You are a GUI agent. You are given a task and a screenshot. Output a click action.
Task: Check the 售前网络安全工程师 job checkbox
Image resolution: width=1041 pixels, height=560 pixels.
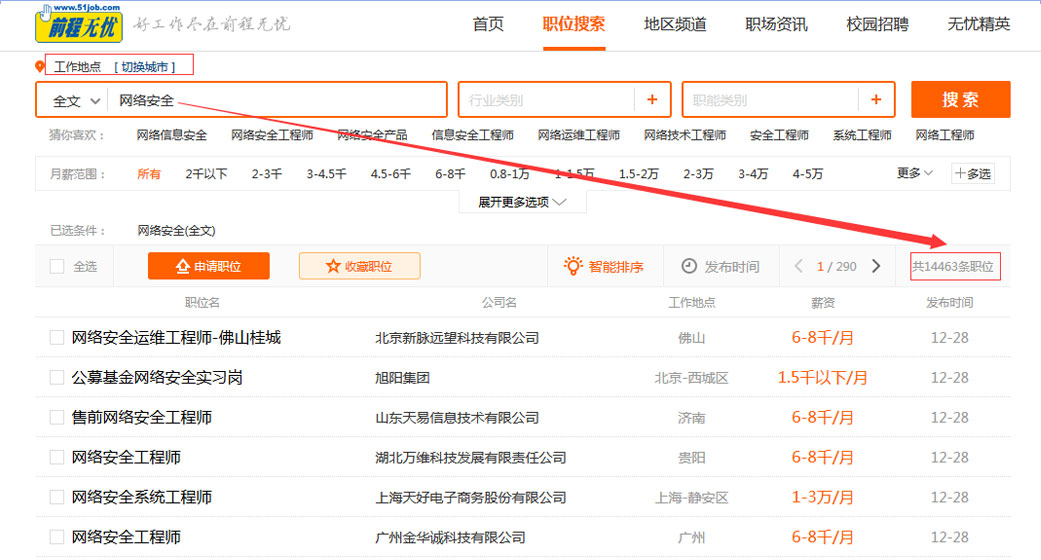[x=57, y=418]
